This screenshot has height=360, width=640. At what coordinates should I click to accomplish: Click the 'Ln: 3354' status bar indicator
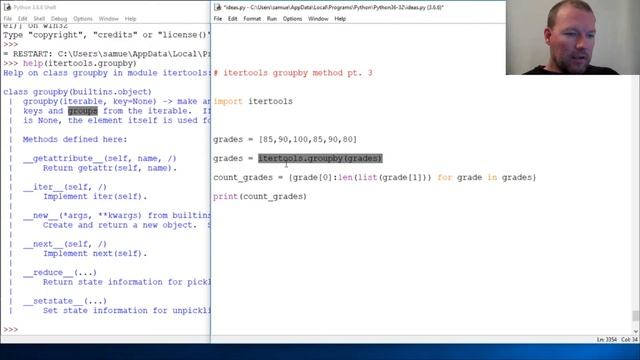click(607, 340)
